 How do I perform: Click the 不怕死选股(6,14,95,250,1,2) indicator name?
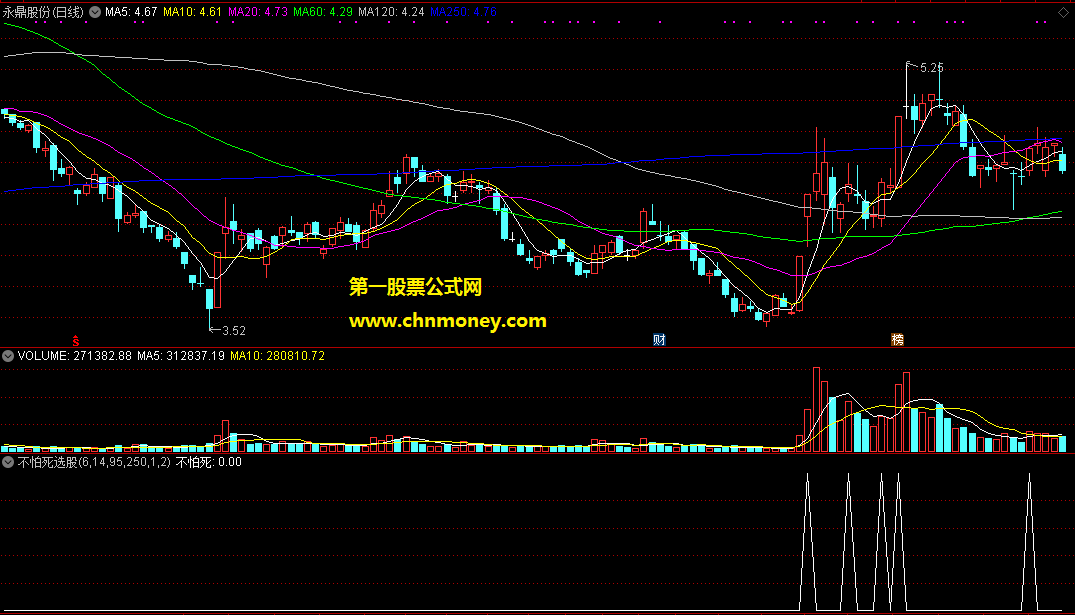[94, 462]
